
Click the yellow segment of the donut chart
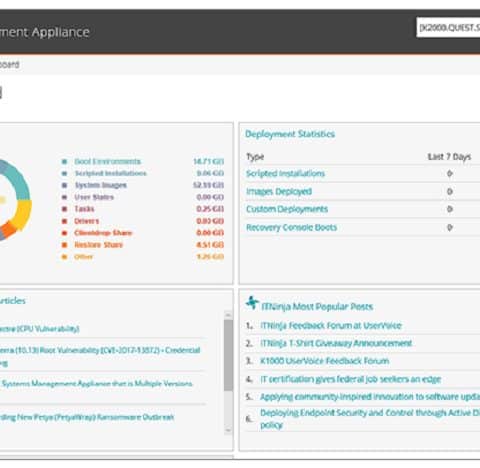(x=23, y=215)
